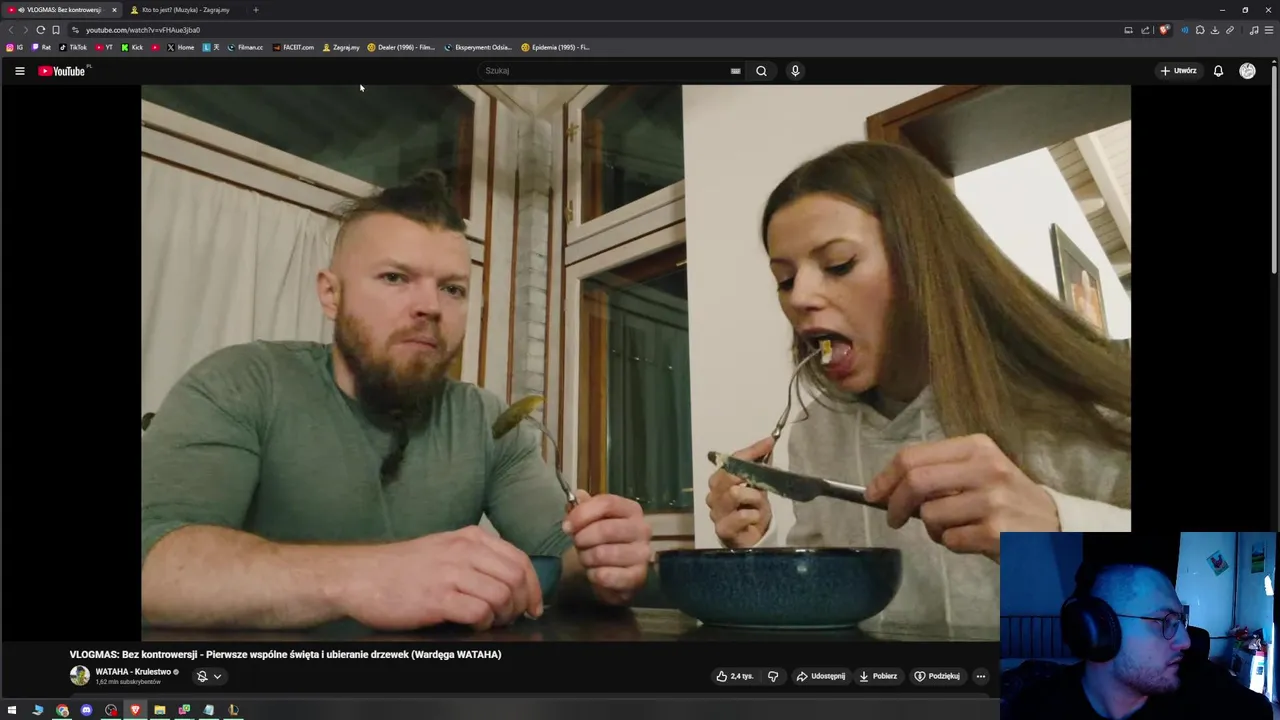Reload the current page
1280x720 pixels.
pyautogui.click(x=40, y=30)
